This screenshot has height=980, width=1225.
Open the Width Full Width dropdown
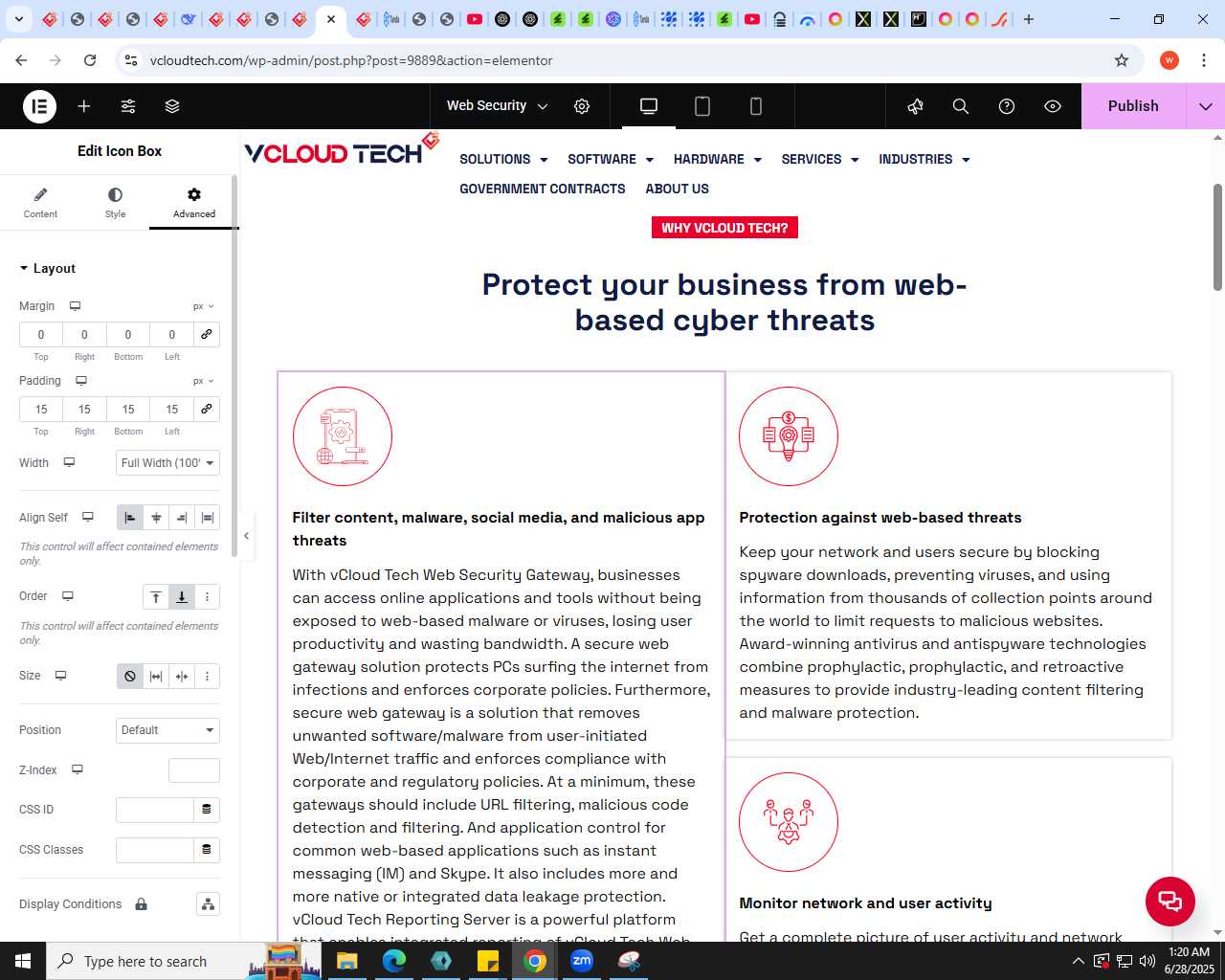tap(167, 463)
